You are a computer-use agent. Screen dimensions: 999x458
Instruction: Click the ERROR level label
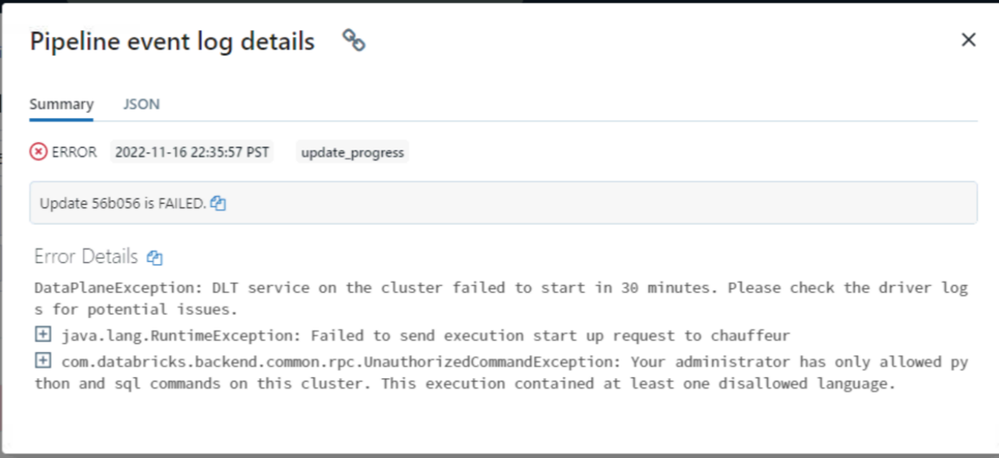74,152
